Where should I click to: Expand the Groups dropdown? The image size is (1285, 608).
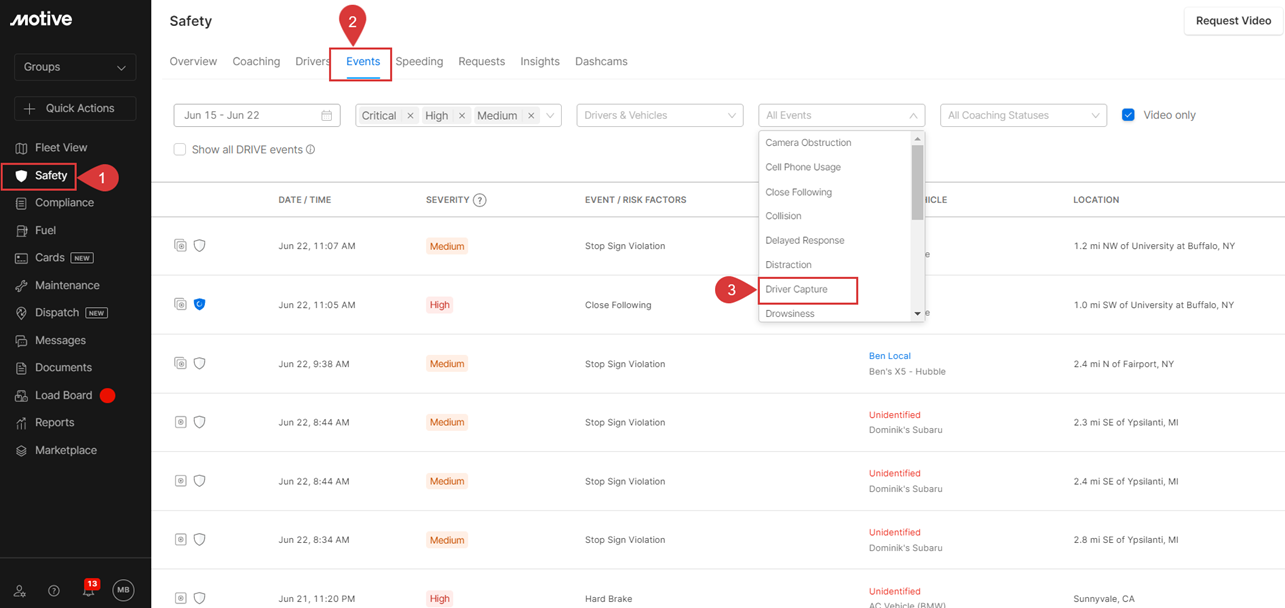tap(75, 67)
